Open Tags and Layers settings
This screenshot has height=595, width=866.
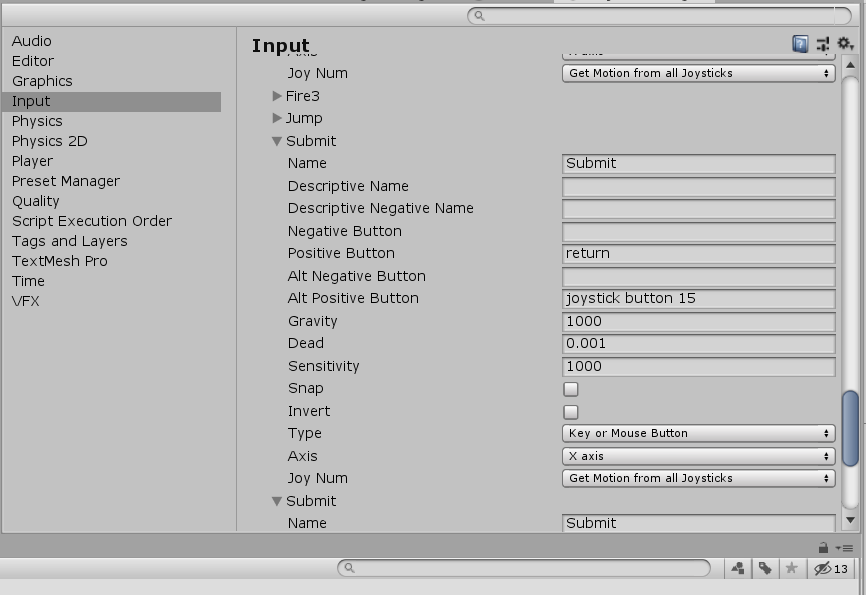[x=69, y=241]
